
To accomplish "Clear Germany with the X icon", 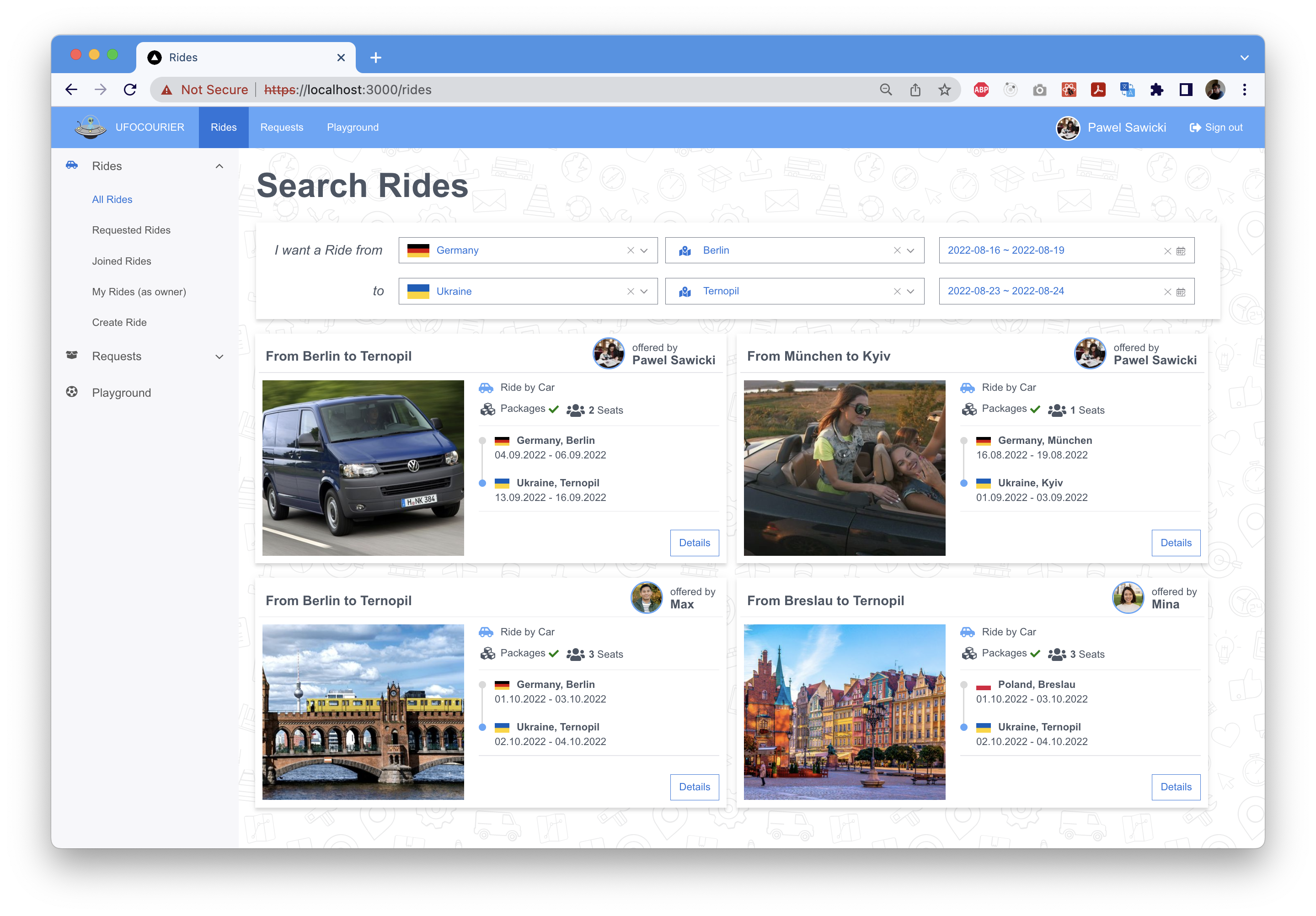I will (631, 251).
